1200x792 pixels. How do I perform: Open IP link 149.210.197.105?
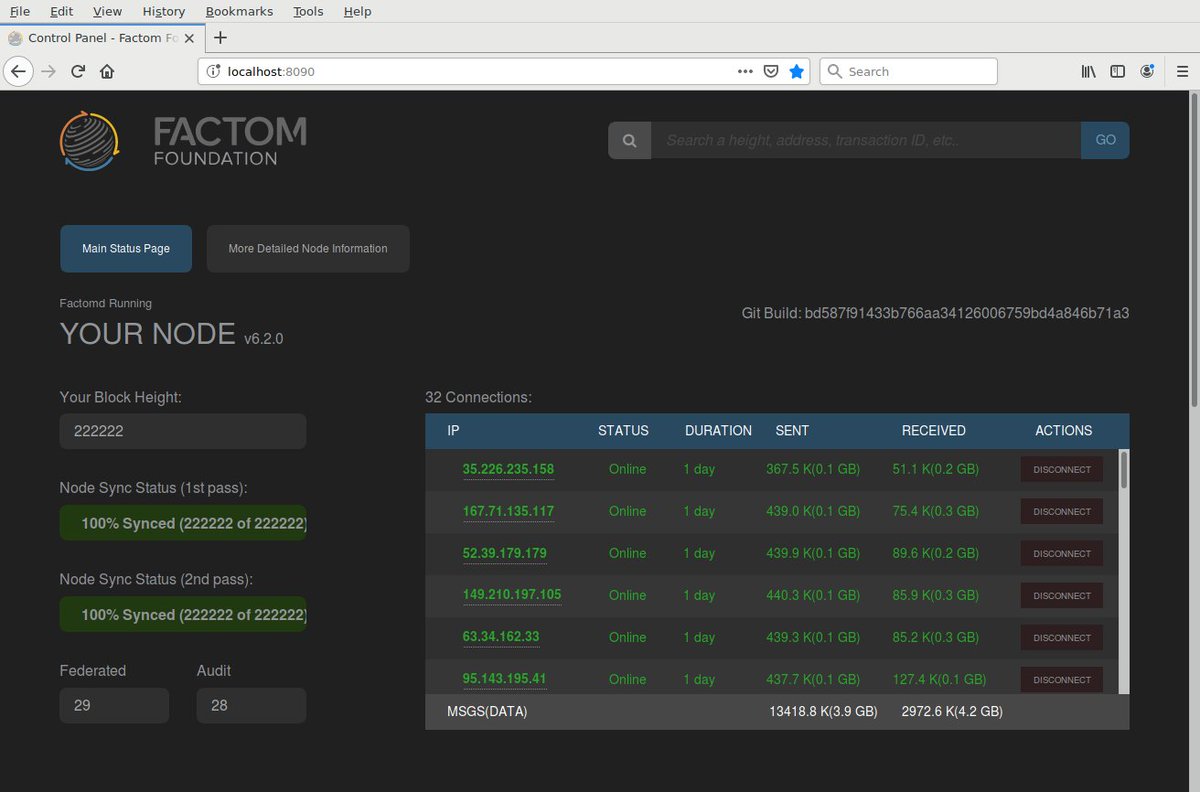pos(512,595)
